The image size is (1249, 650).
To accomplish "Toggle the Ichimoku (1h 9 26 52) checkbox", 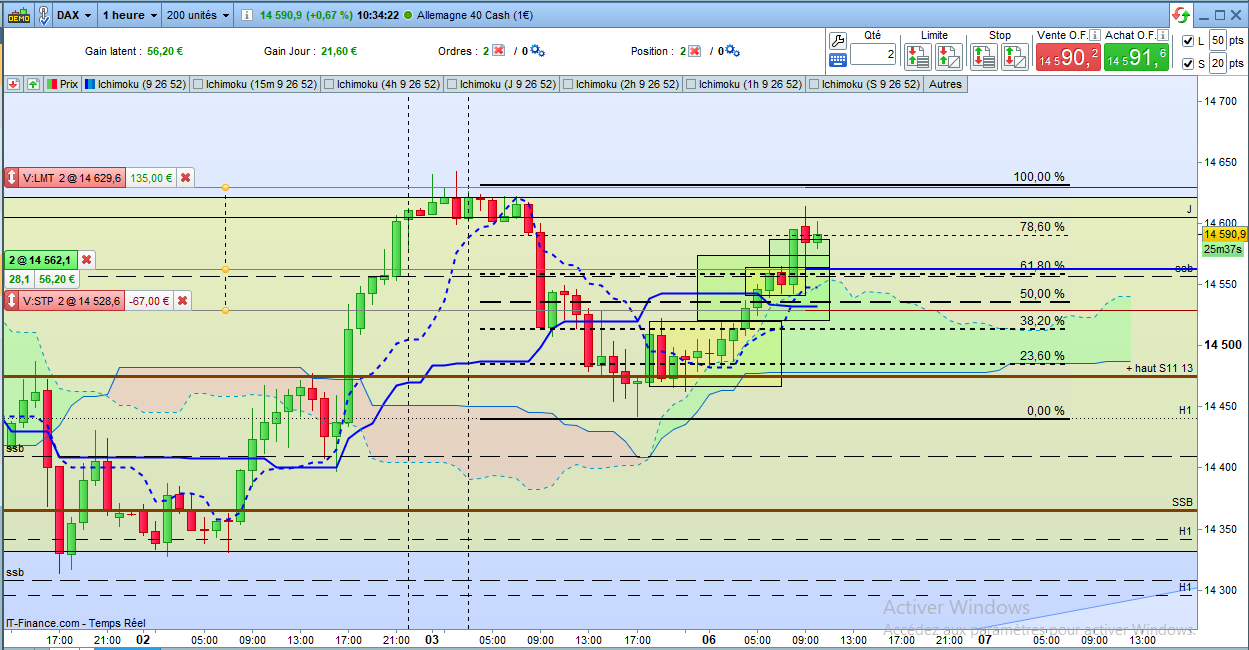I will click(x=690, y=84).
